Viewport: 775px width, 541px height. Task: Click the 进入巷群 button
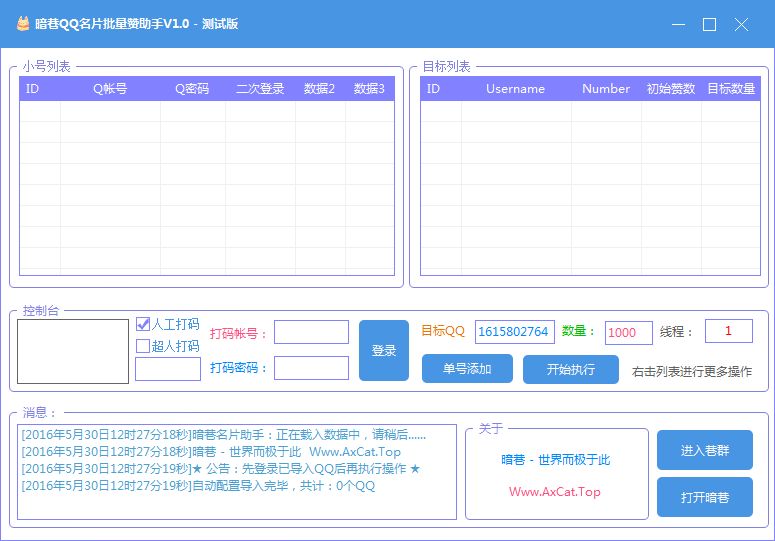705,450
